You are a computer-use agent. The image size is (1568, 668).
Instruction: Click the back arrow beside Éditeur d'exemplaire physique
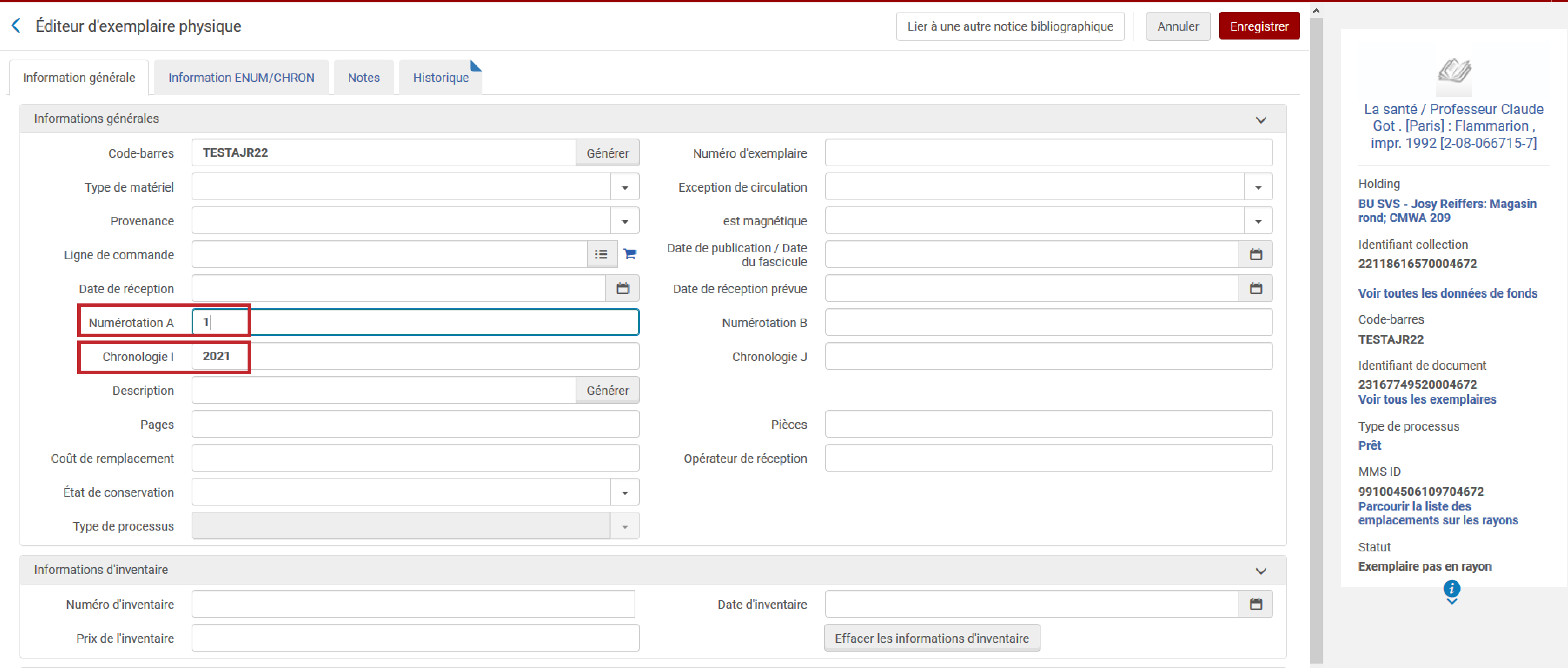16,26
